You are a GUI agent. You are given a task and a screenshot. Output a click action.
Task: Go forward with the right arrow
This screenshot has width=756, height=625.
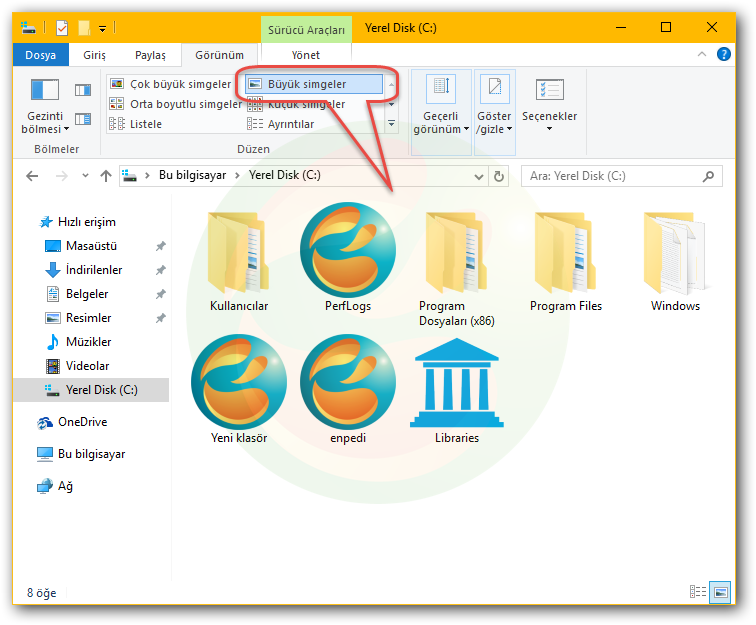61,176
